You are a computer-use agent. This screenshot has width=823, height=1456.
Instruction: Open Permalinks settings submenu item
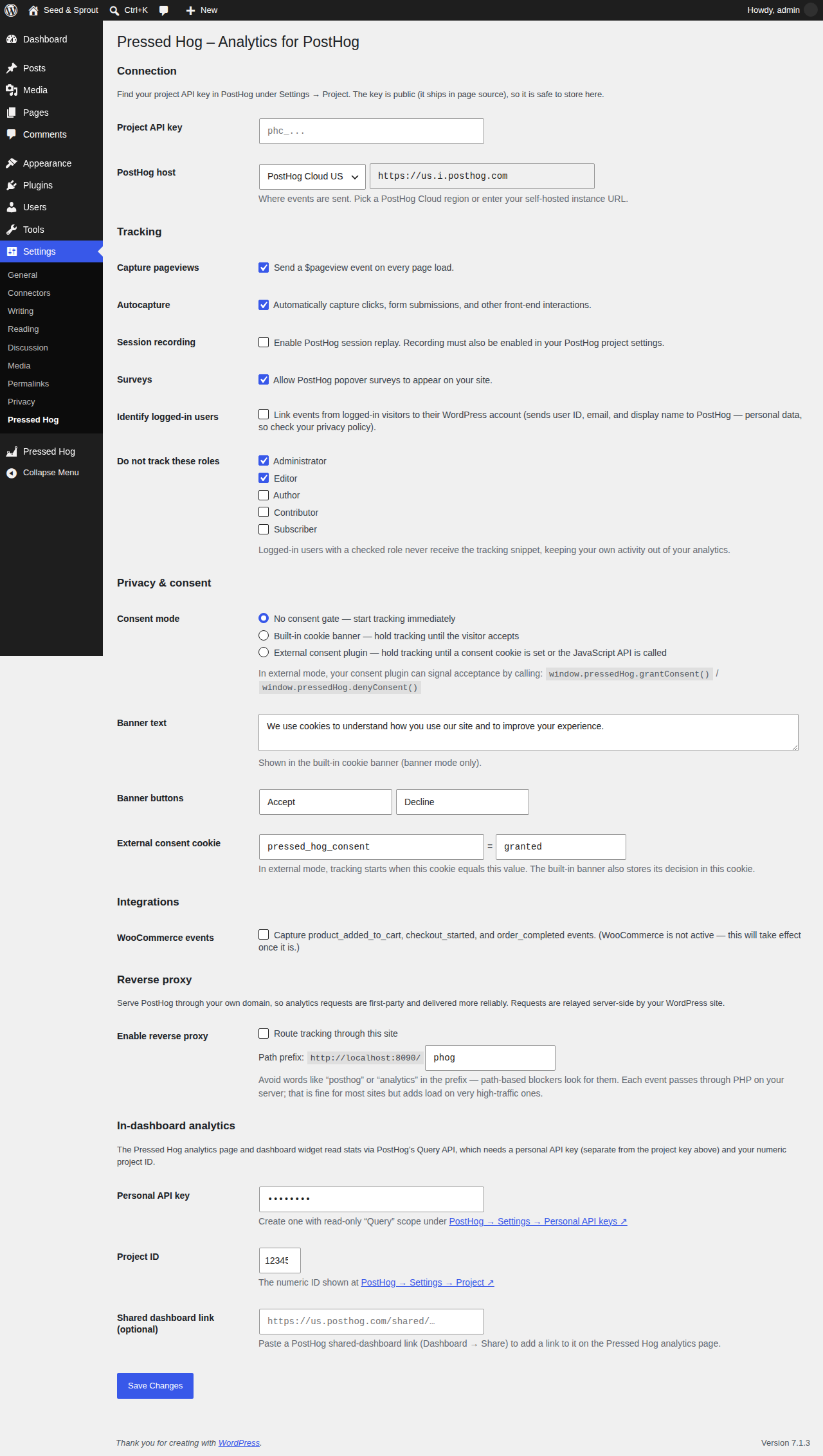28,383
